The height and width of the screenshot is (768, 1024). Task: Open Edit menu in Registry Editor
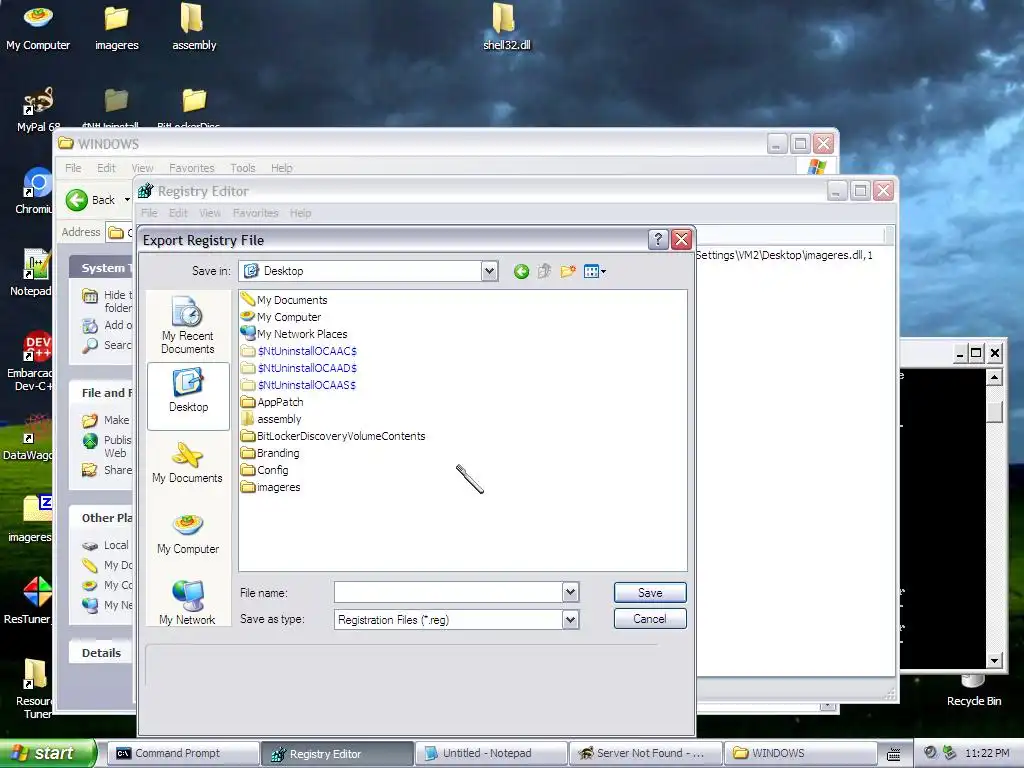[178, 213]
